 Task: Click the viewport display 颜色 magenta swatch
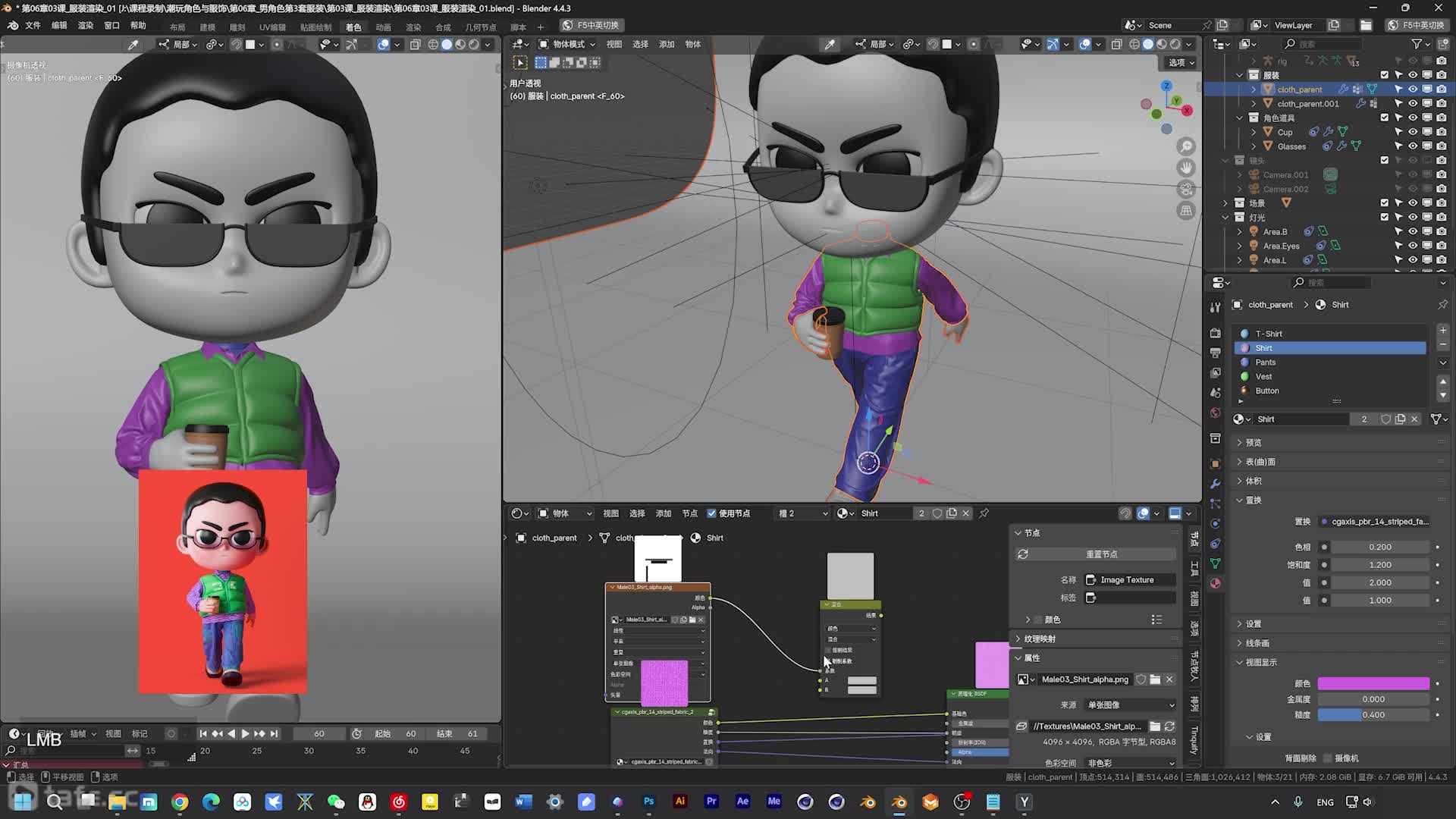click(1373, 683)
